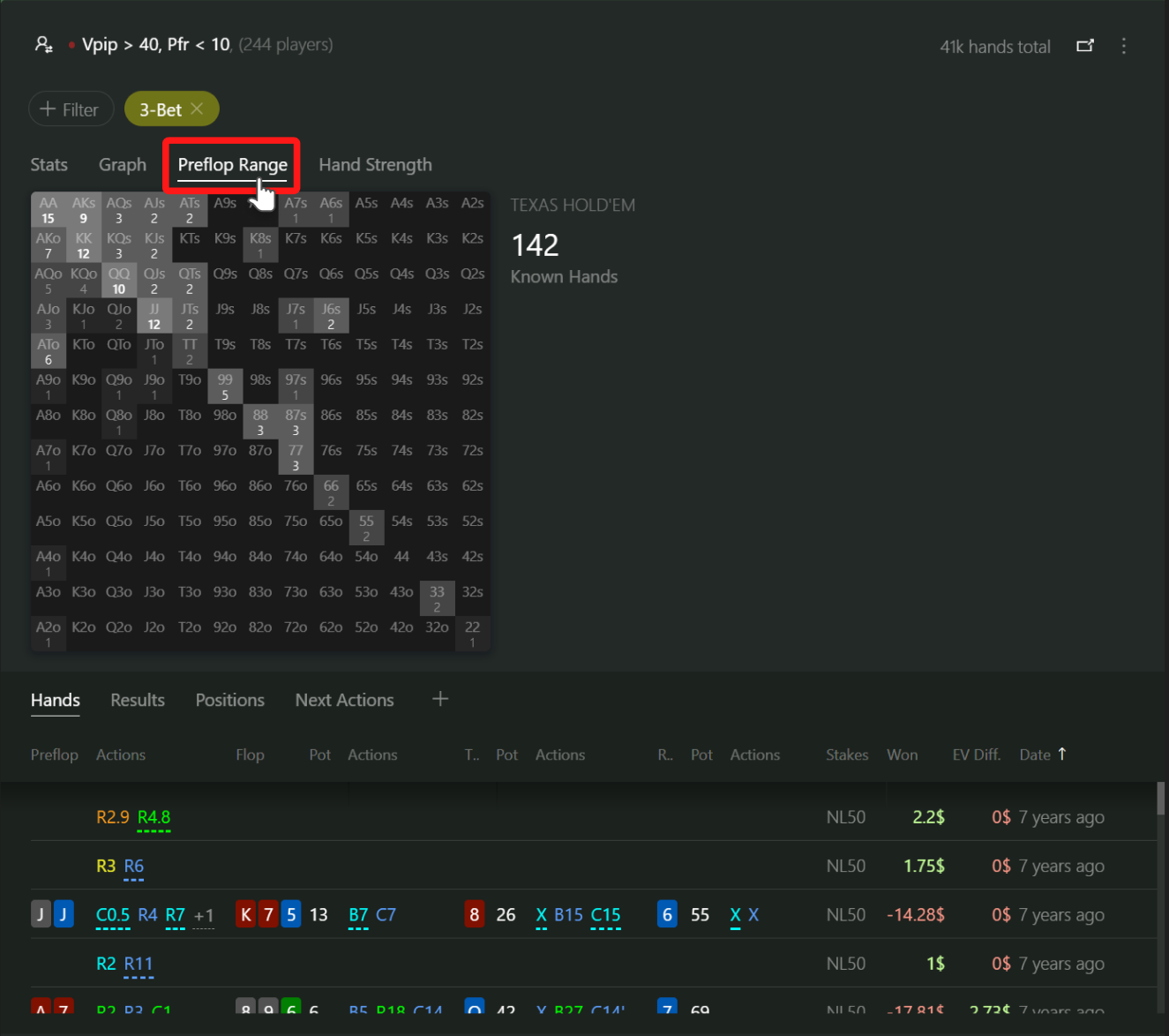Switch to the Results tab

(x=138, y=700)
